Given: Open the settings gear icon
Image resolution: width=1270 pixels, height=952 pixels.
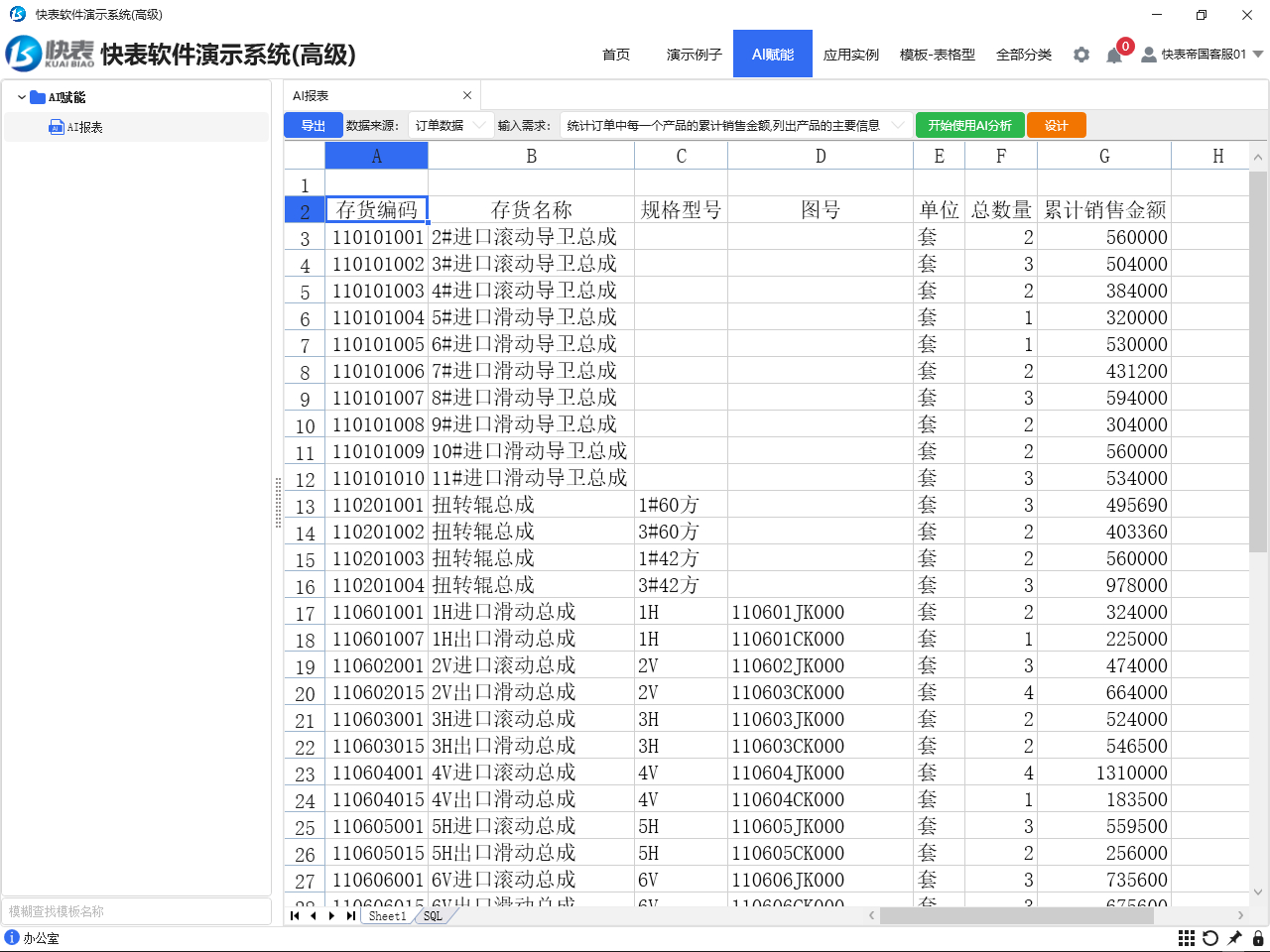Looking at the screenshot, I should point(1081,55).
